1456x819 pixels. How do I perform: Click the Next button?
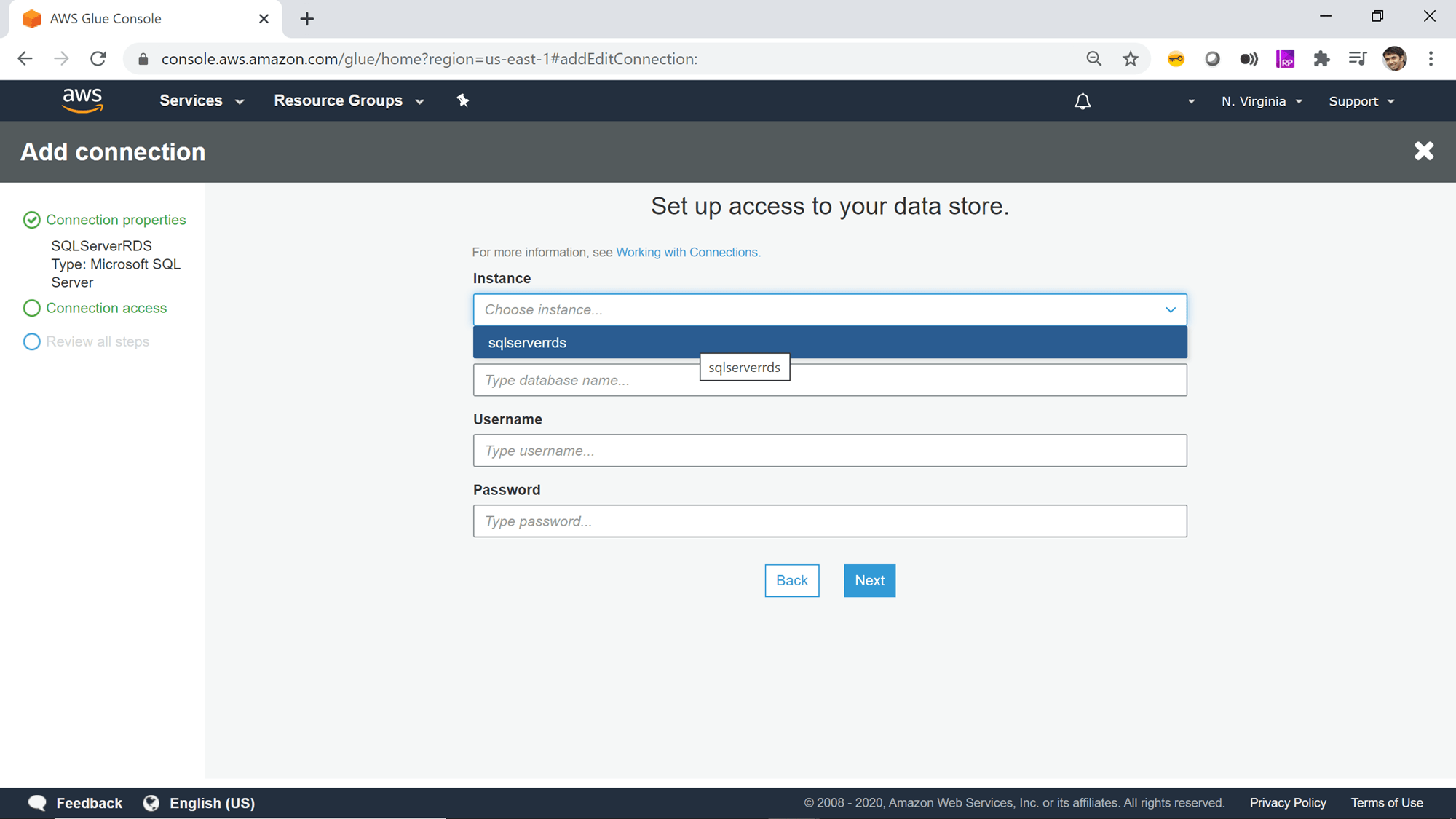869,580
